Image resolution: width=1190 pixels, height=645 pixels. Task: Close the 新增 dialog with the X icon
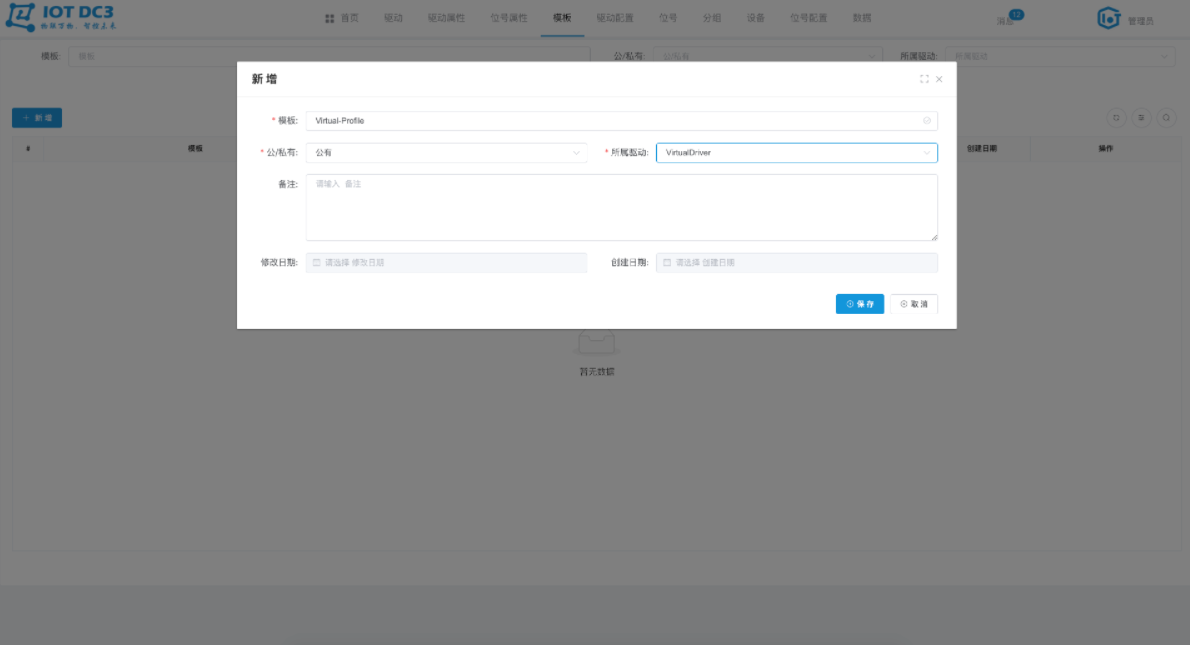pos(939,79)
